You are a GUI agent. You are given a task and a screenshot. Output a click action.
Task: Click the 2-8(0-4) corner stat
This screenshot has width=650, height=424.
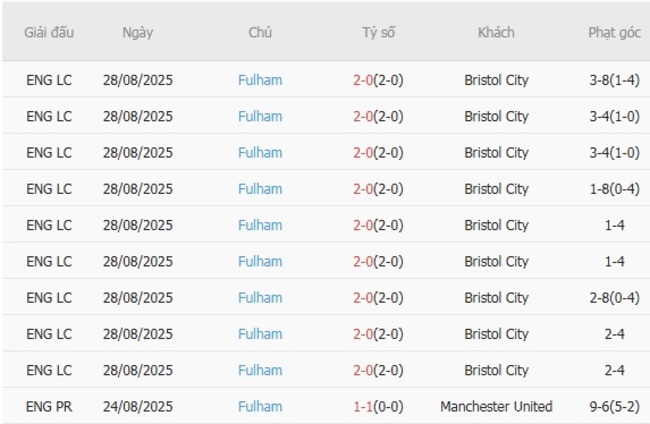coord(614,298)
